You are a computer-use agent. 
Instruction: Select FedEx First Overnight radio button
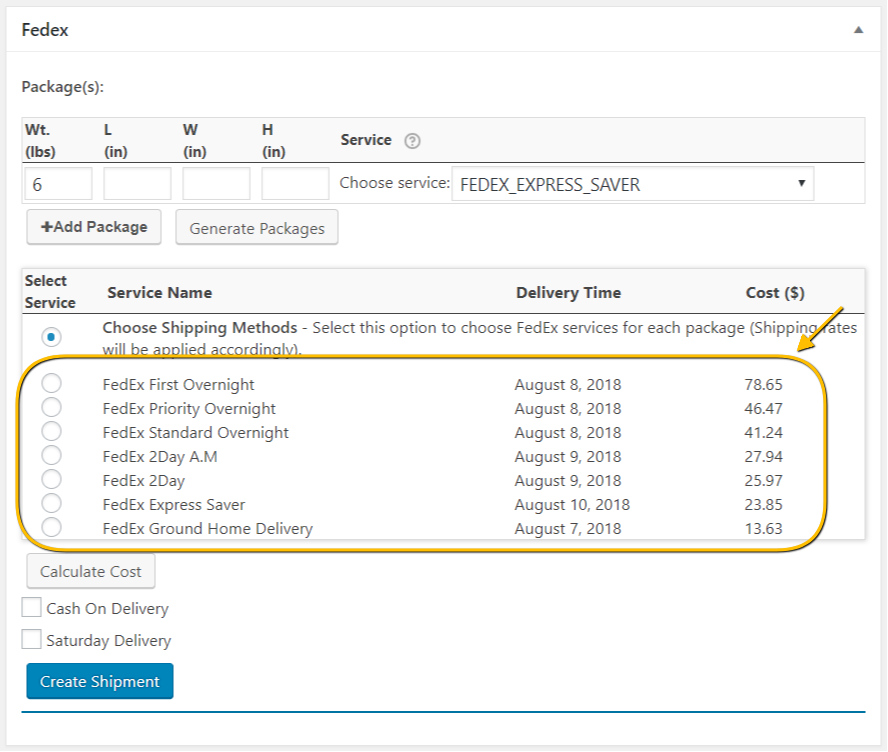coord(51,384)
